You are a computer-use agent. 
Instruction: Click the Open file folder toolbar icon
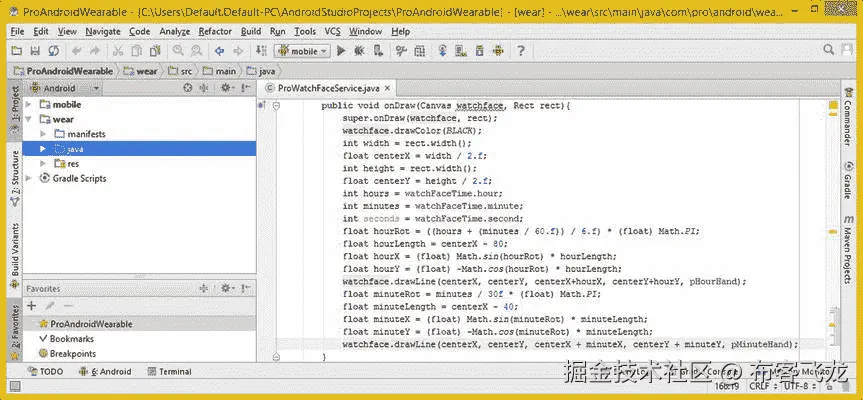[x=17, y=51]
